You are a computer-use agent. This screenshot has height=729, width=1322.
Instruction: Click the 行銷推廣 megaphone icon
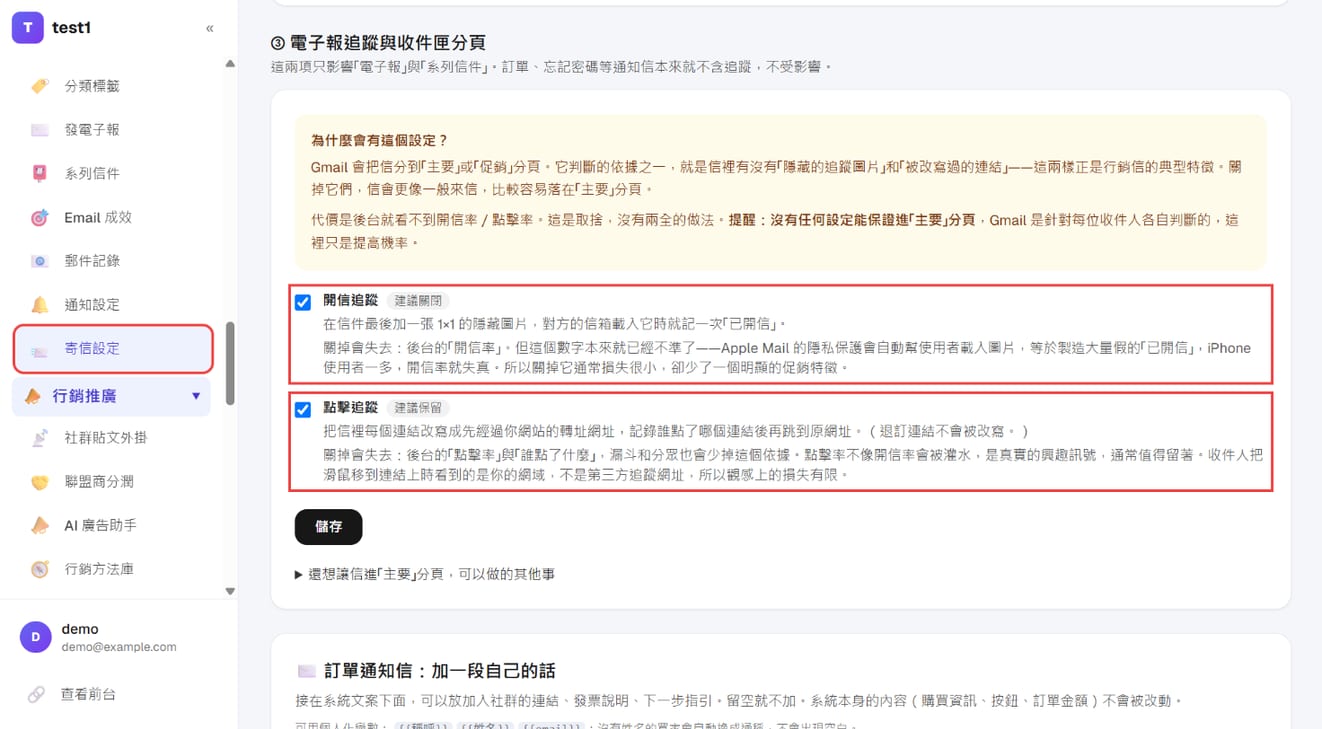click(33, 396)
